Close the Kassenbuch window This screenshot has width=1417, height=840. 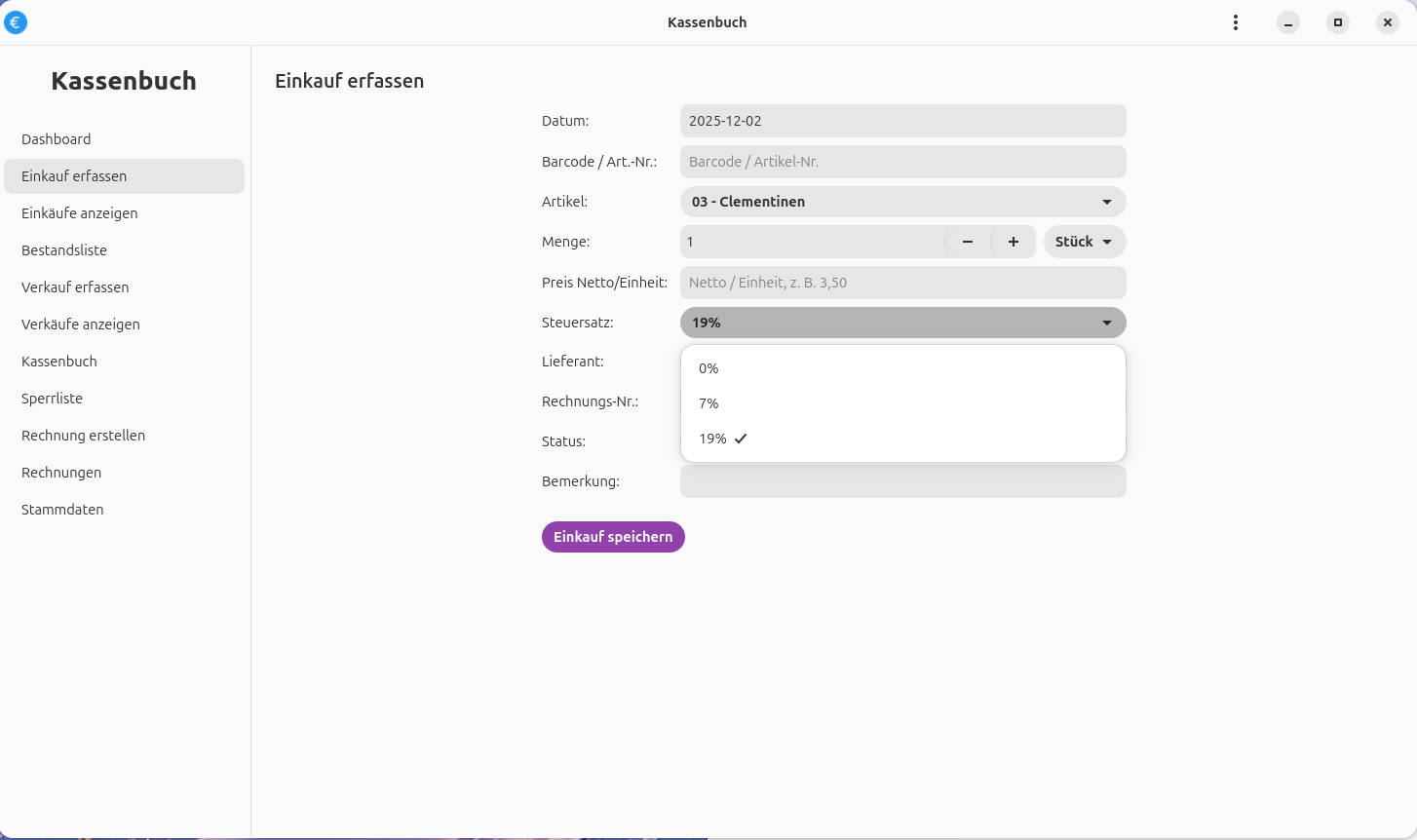coord(1387,22)
